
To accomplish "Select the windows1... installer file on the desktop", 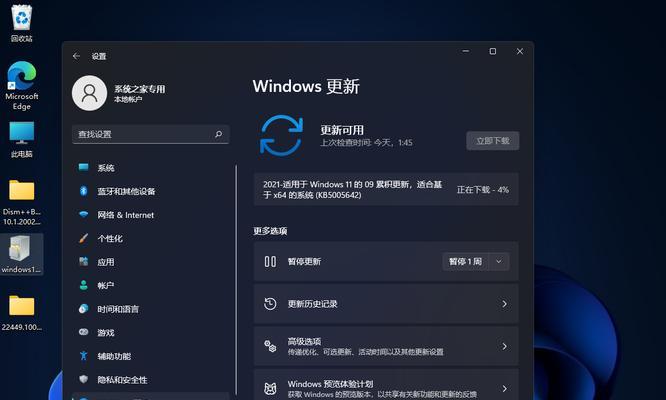I will [x=21, y=254].
